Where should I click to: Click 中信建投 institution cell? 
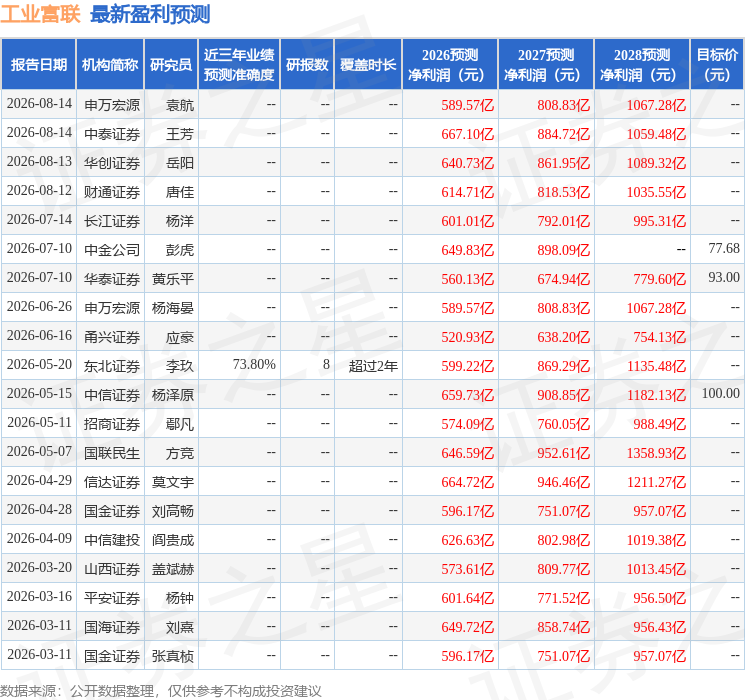click(112, 540)
